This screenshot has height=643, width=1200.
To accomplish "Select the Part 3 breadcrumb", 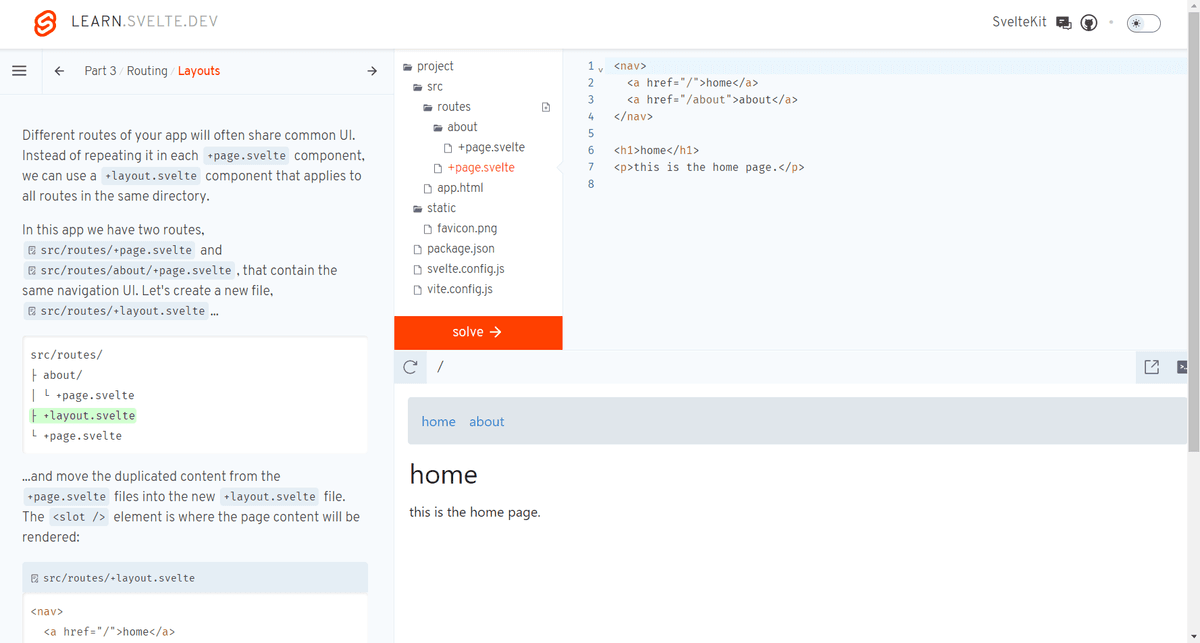I will point(100,70).
